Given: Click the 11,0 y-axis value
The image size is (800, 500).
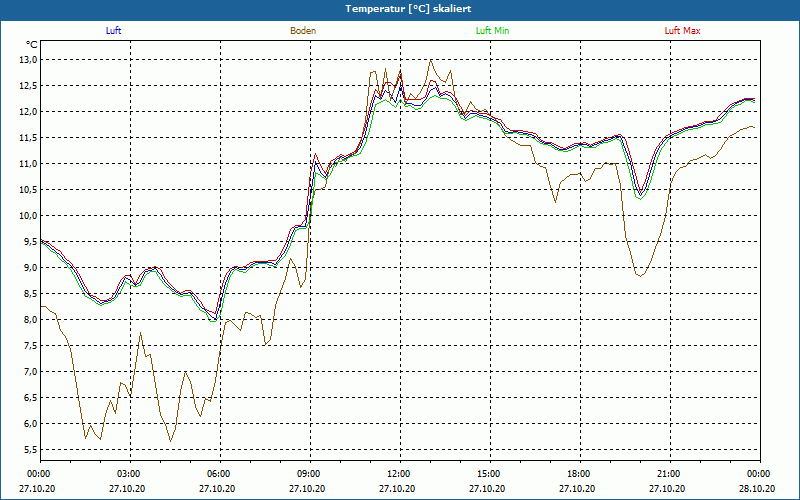Looking at the screenshot, I should click(29, 164).
